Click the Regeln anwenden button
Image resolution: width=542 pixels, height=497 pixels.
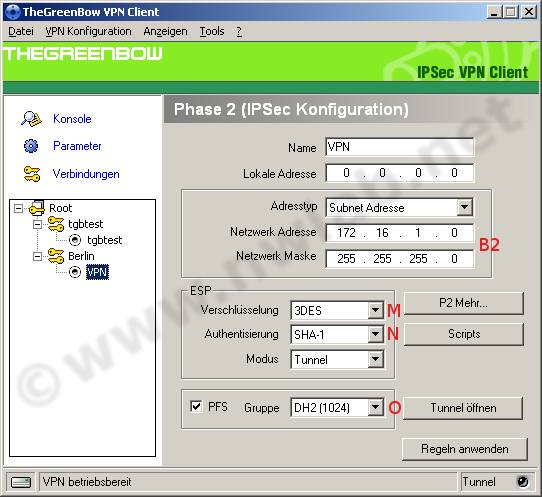tap(465, 449)
